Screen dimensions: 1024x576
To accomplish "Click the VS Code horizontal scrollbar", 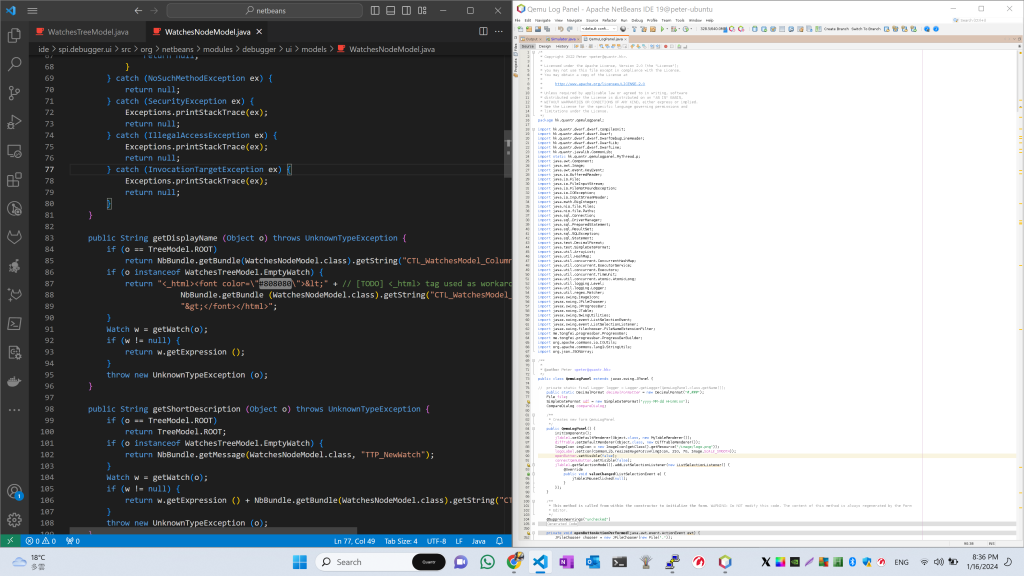I will (x=213, y=530).
